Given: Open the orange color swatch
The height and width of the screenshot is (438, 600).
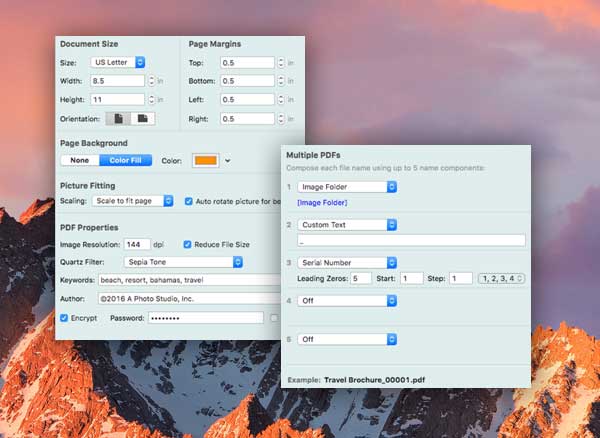Looking at the screenshot, I should click(206, 160).
